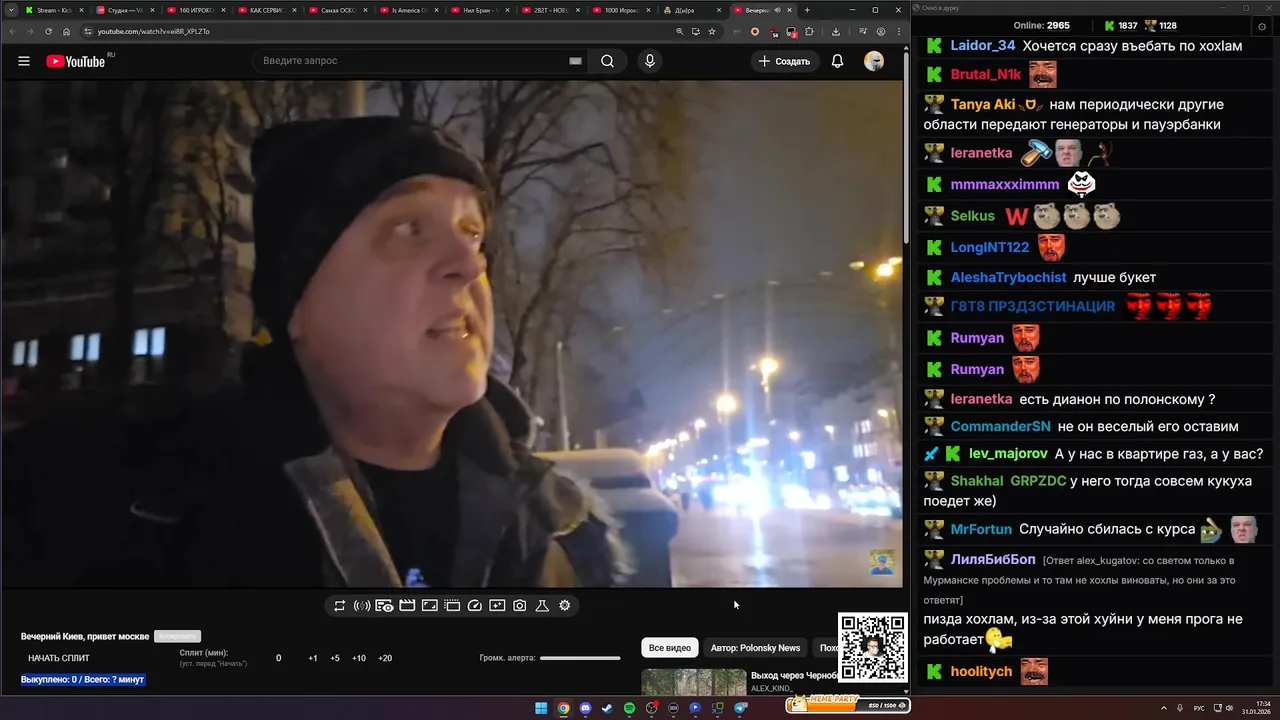Add +20 minutes to split

385,658
